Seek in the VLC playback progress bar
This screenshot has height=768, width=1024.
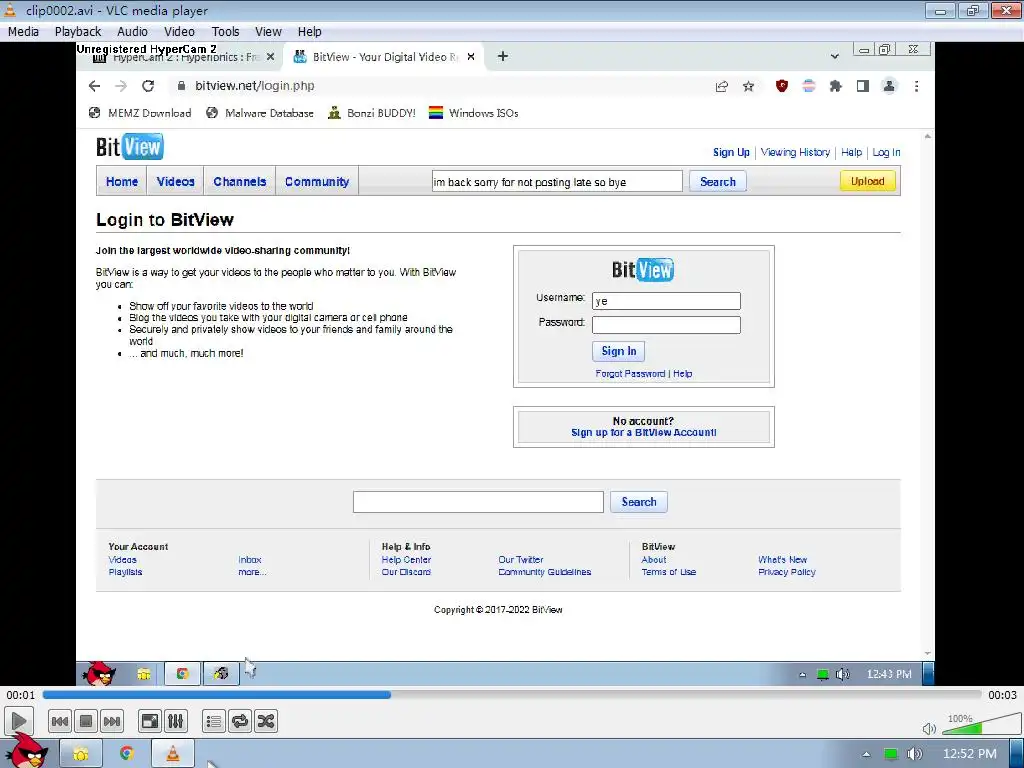[x=511, y=695]
